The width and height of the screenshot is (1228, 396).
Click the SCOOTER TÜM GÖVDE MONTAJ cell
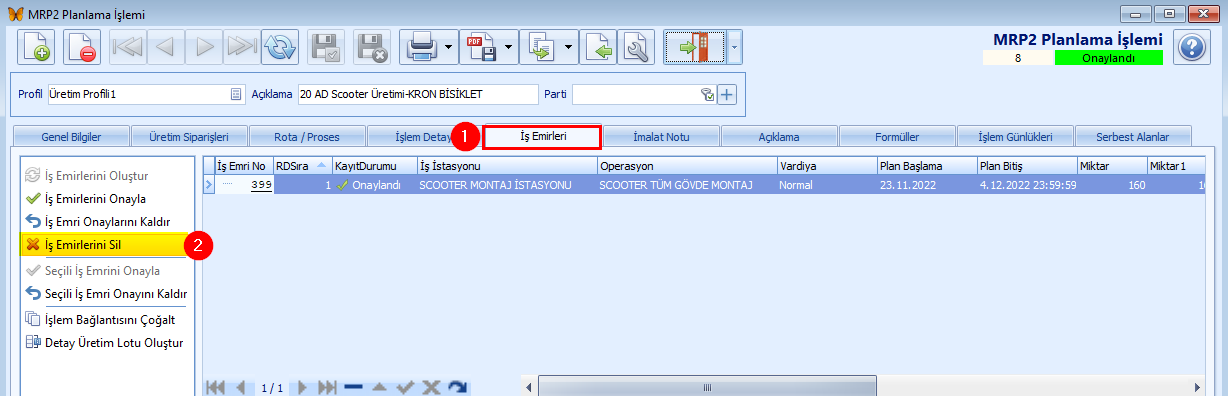point(686,184)
